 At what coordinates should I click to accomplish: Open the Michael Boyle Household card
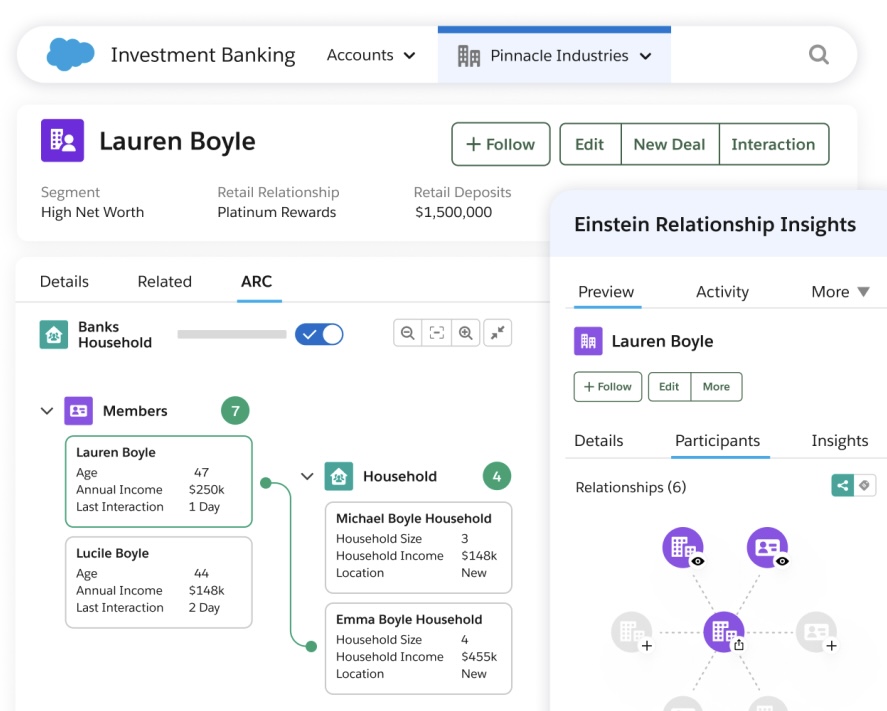[x=419, y=548]
